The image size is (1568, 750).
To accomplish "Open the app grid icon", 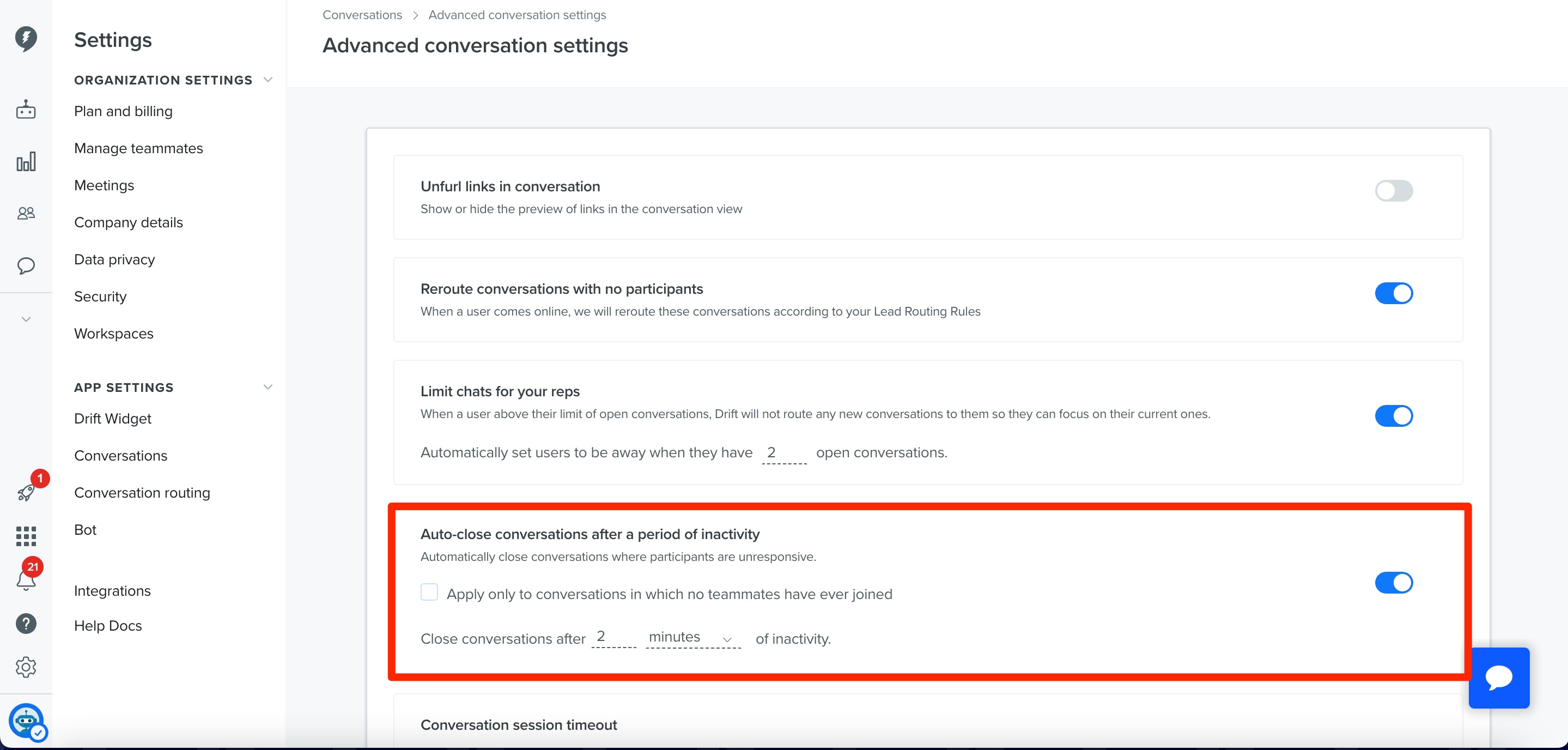I will pyautogui.click(x=26, y=536).
